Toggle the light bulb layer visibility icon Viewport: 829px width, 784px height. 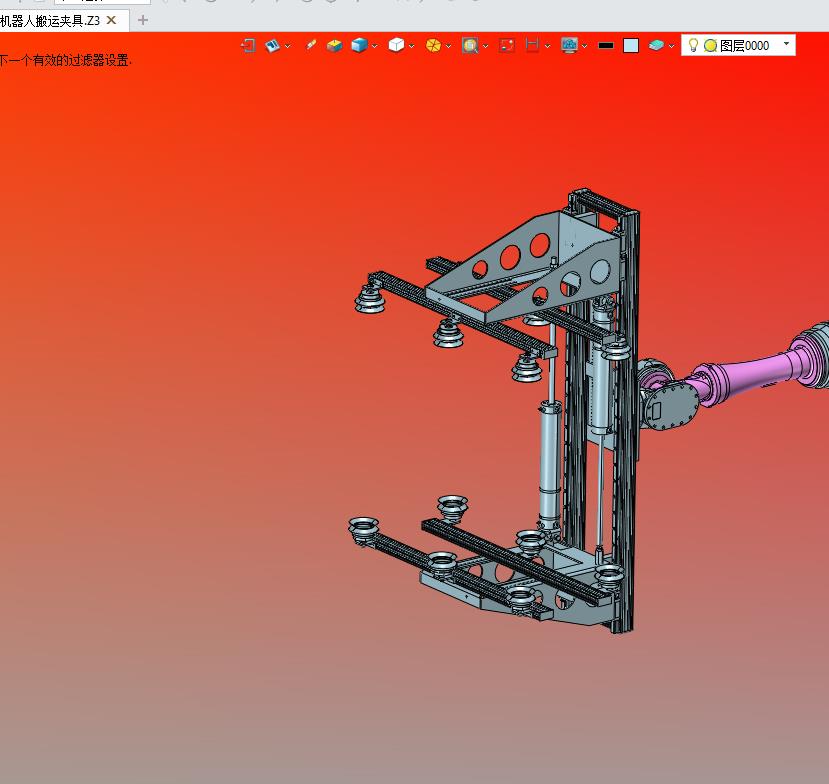point(693,45)
